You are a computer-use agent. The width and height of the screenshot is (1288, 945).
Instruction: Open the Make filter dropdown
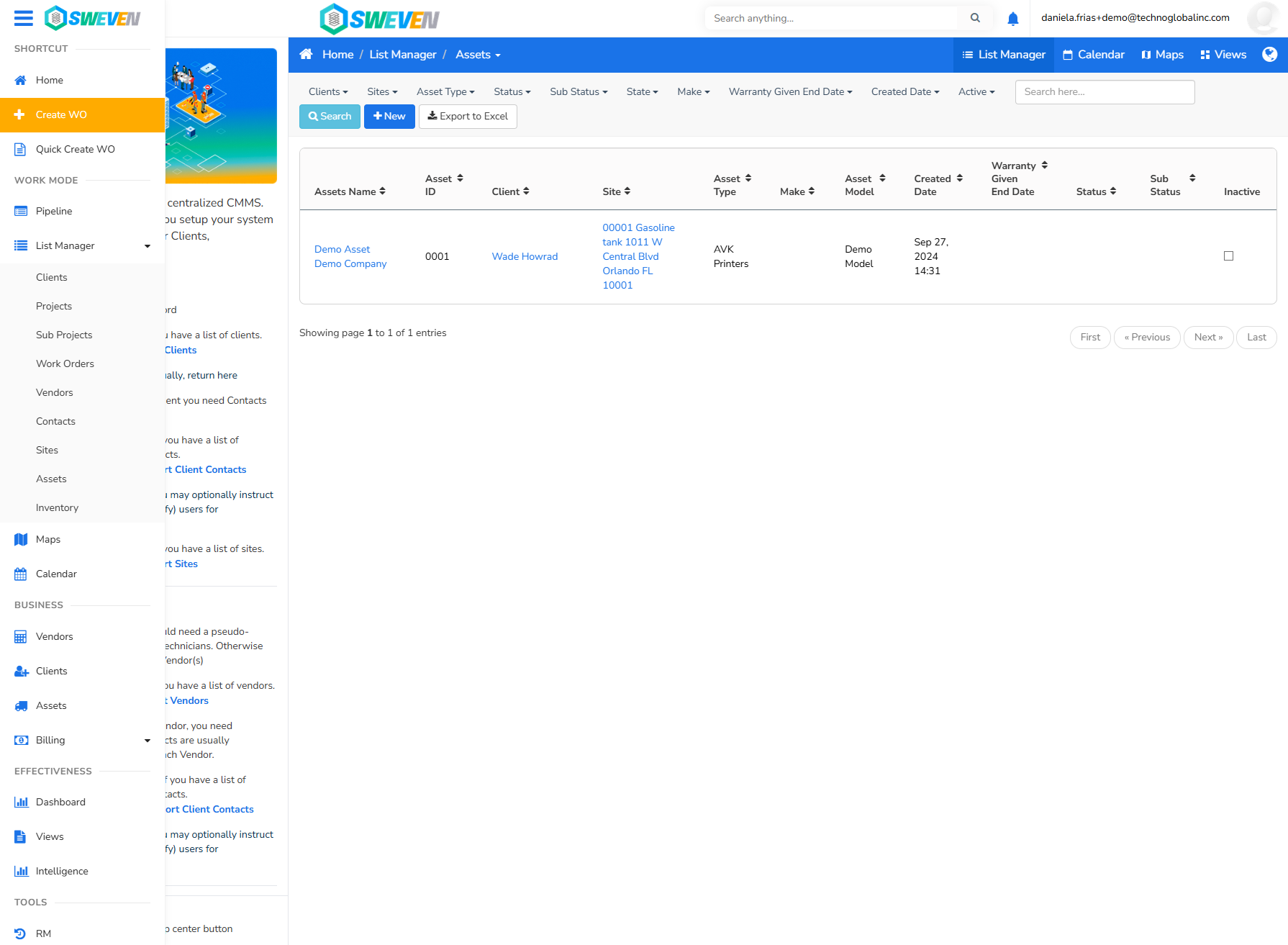tap(694, 92)
